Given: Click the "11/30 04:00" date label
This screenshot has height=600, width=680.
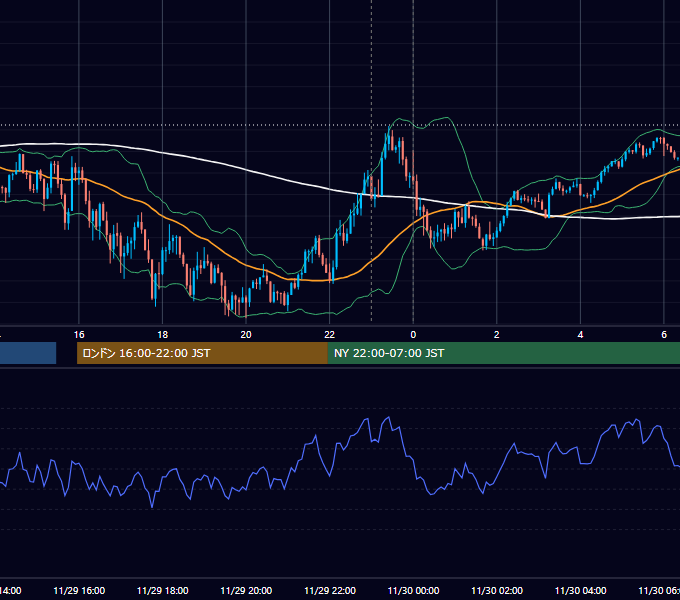Looking at the screenshot, I should (581, 590).
